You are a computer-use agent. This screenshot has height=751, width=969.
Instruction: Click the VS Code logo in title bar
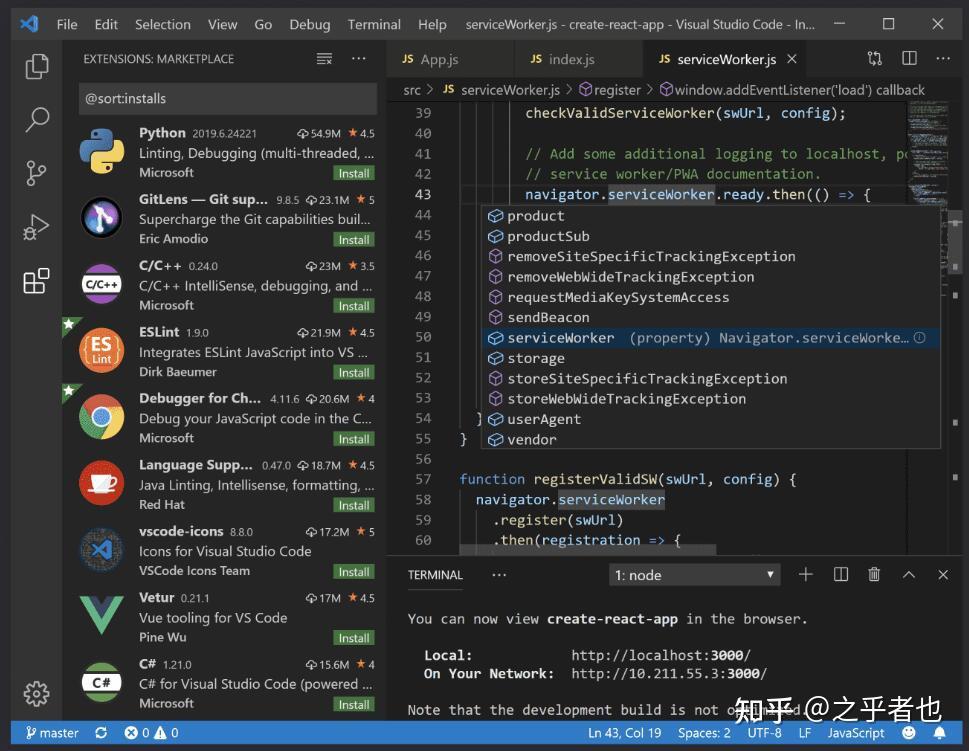29,24
